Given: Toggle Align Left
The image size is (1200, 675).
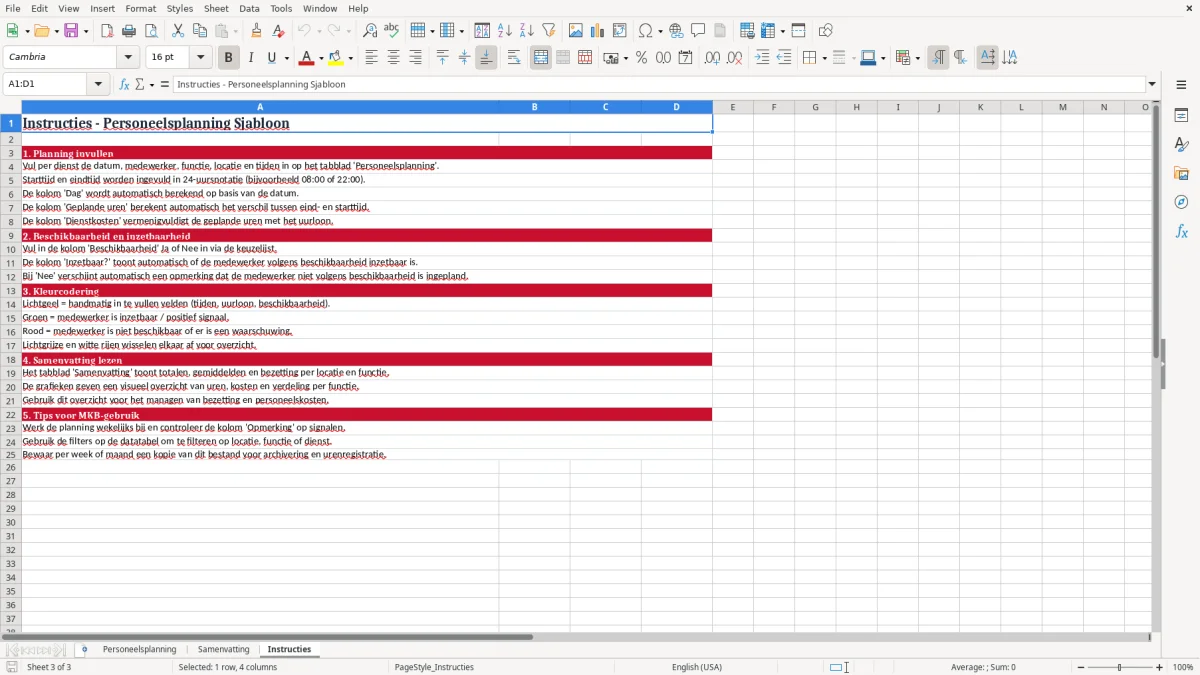Looking at the screenshot, I should pos(371,58).
